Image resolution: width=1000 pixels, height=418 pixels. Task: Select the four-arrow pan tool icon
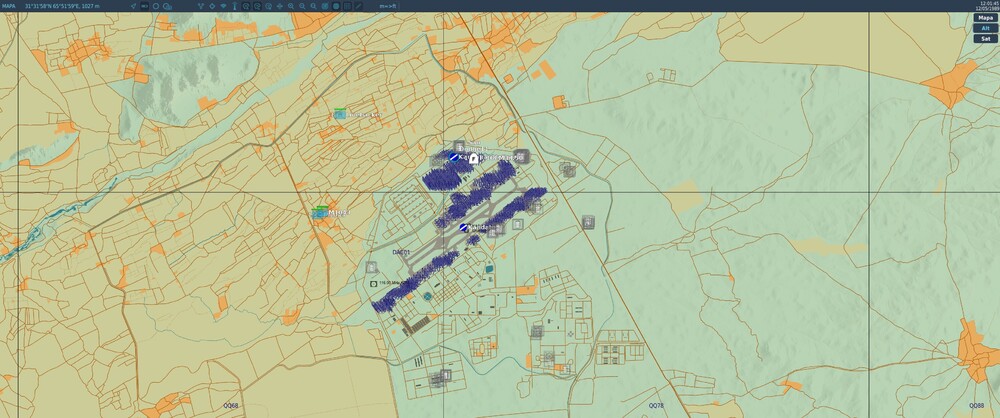click(x=279, y=6)
